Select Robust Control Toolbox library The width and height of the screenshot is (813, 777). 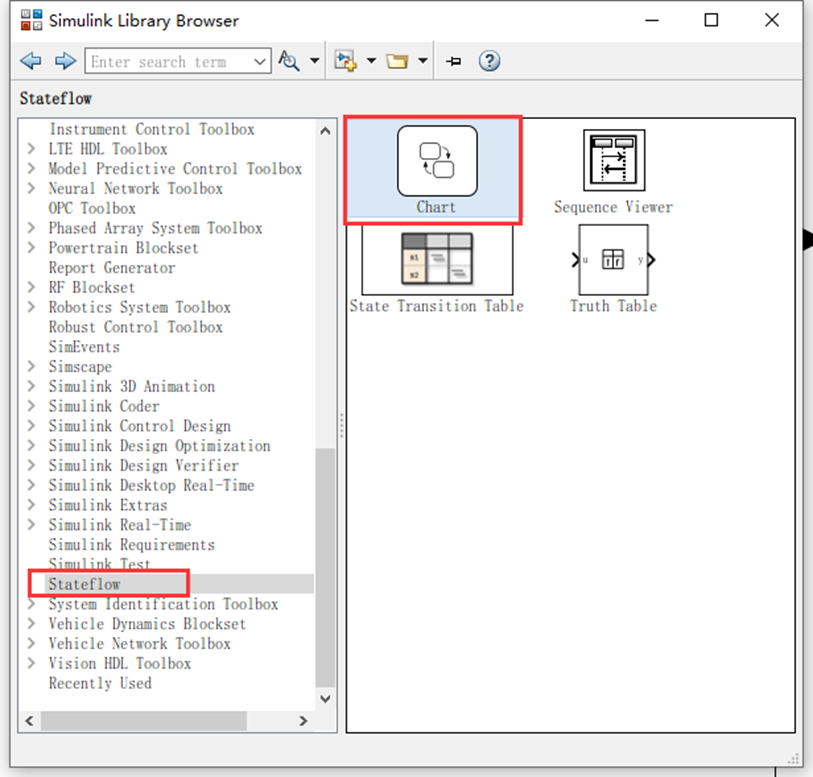point(135,327)
